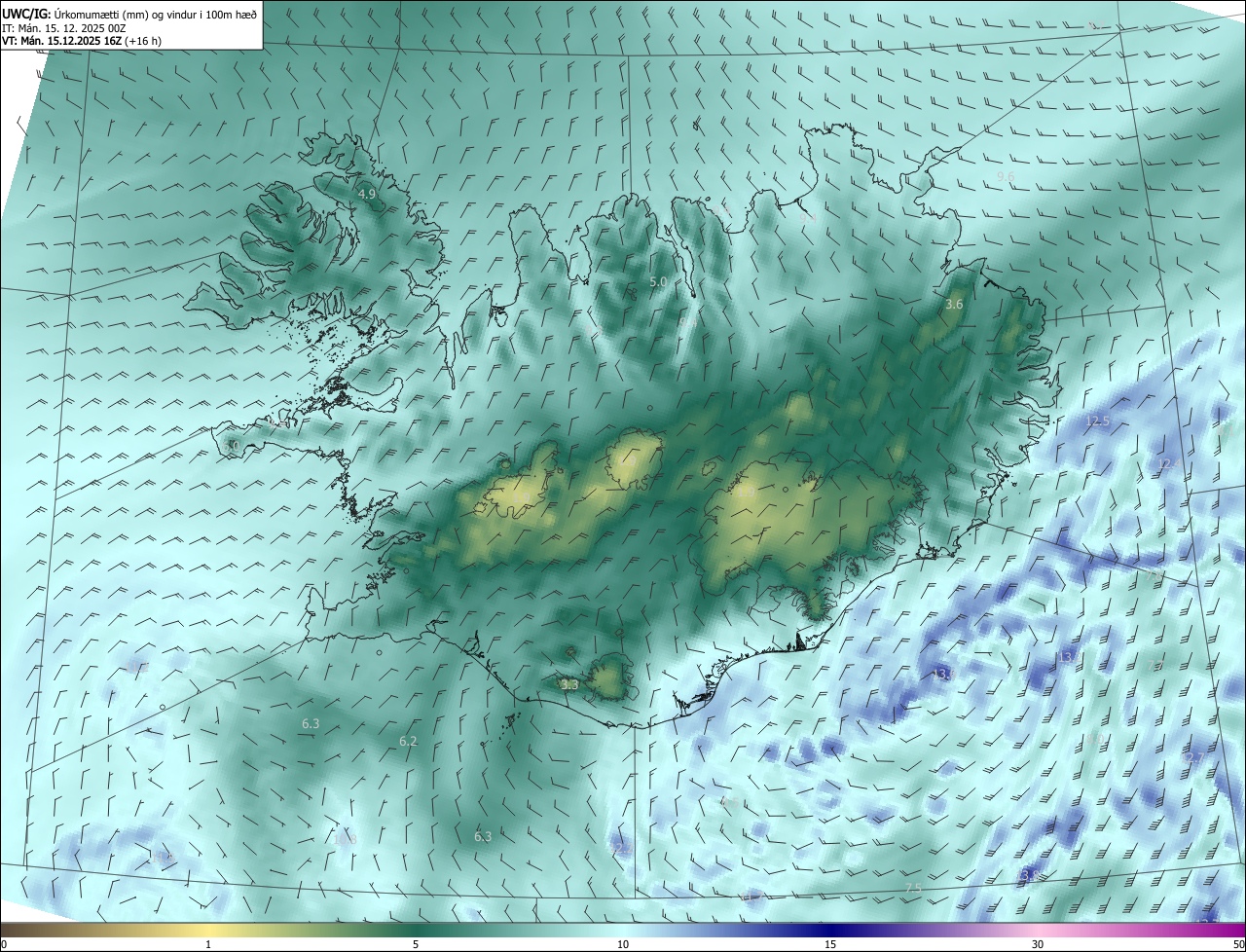Click the 12.5 value over the eastern sea
This screenshot has width=1246, height=952.
pyautogui.click(x=1097, y=421)
